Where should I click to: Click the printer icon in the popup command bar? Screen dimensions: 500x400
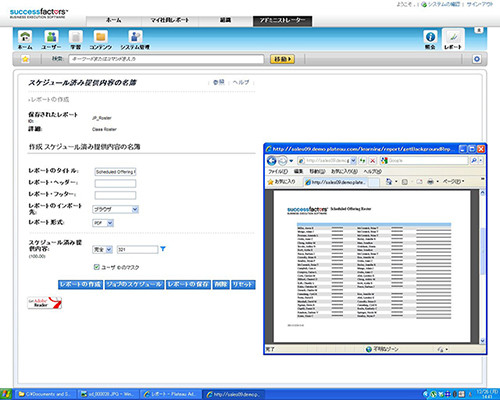tap(430, 182)
